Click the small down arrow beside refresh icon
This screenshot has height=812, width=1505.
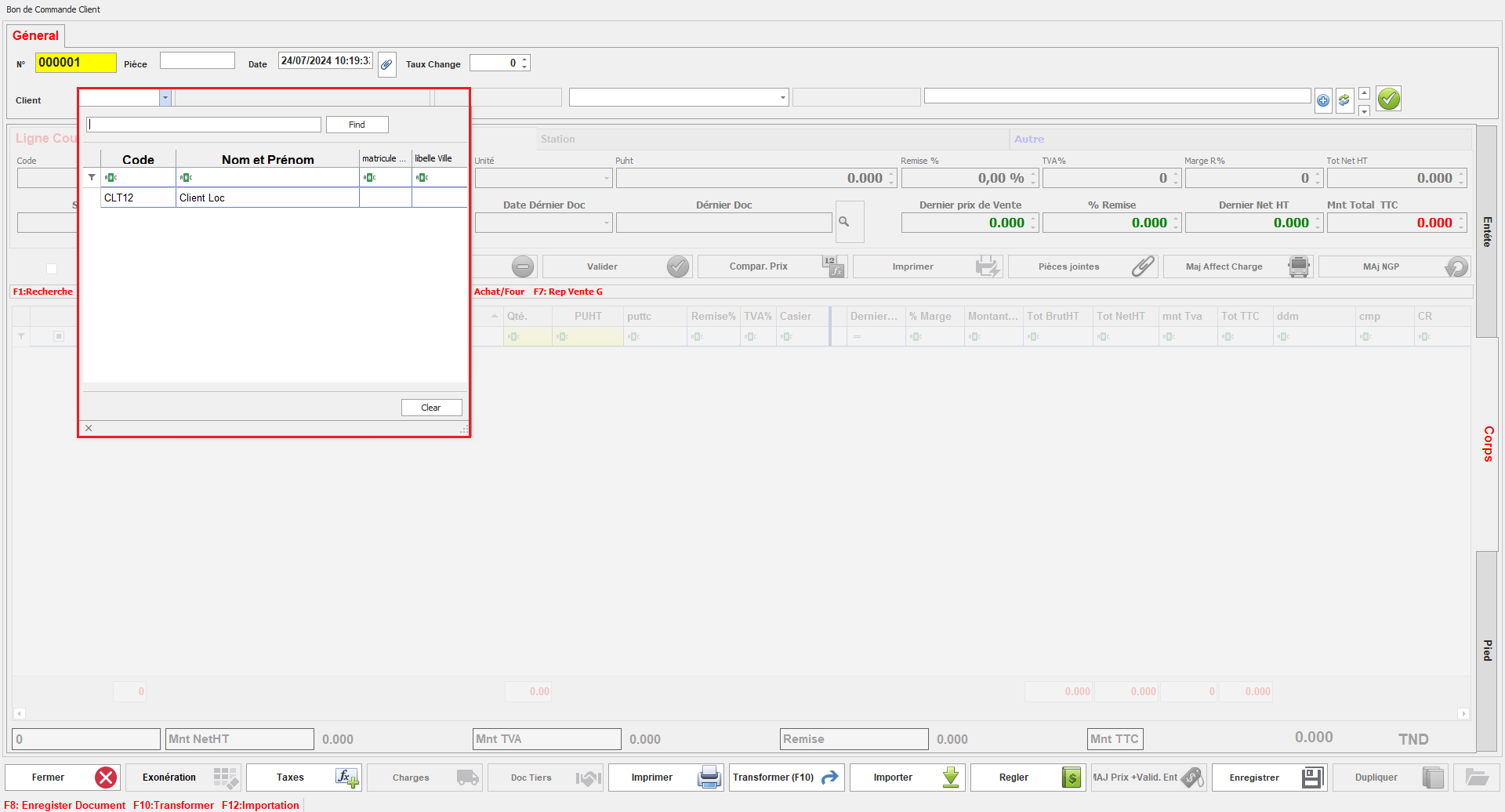(x=1364, y=111)
